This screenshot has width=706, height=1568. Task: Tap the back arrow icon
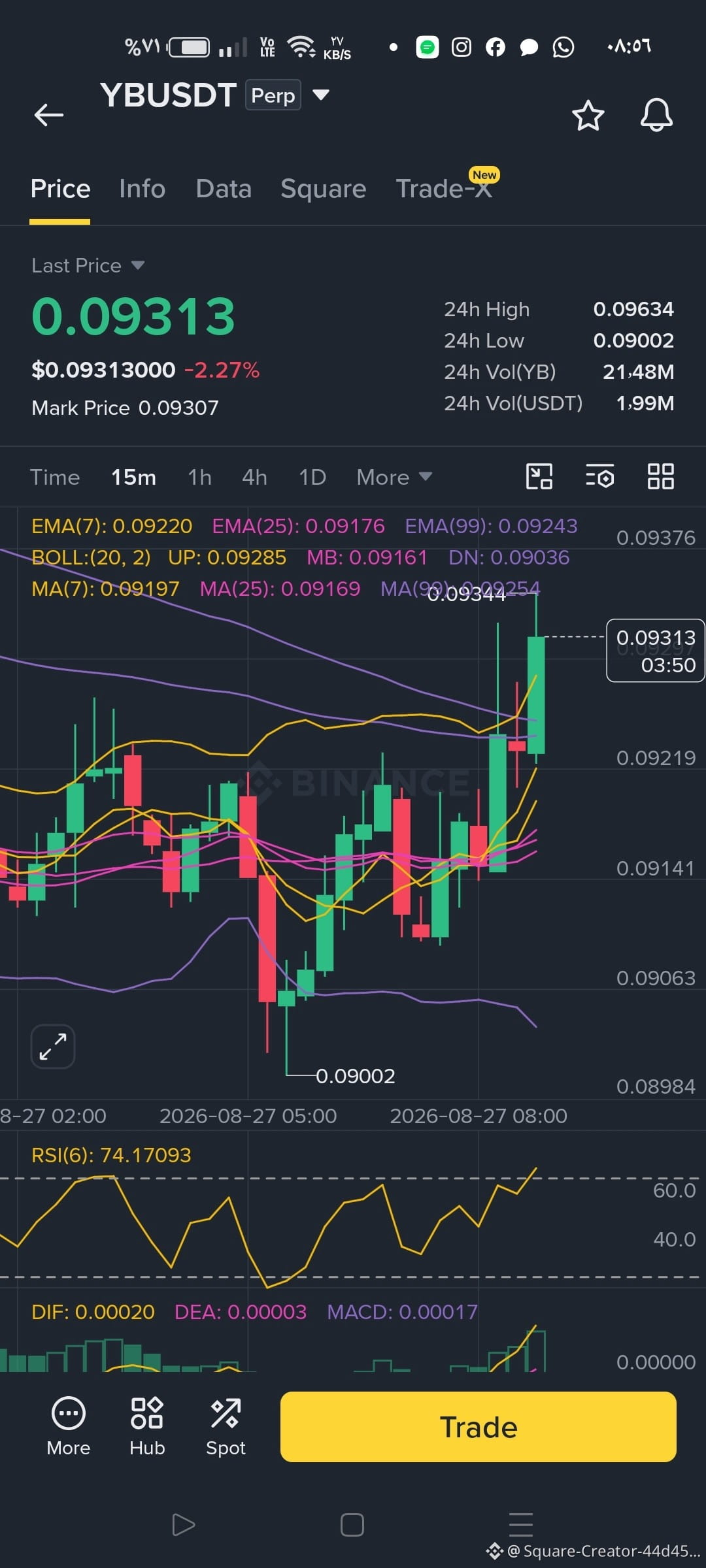tap(49, 115)
